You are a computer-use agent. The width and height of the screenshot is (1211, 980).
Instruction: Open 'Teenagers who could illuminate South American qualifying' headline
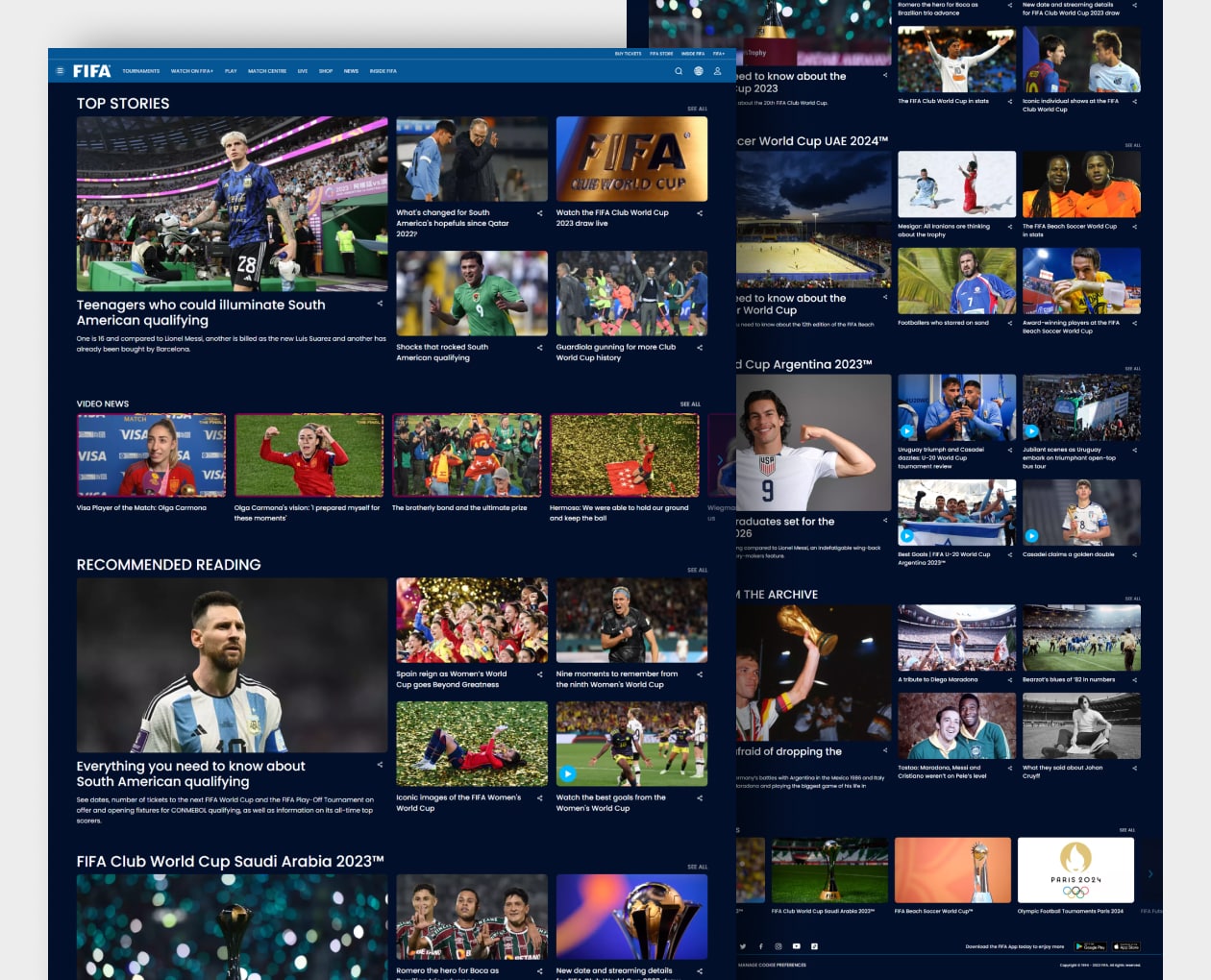point(201,312)
